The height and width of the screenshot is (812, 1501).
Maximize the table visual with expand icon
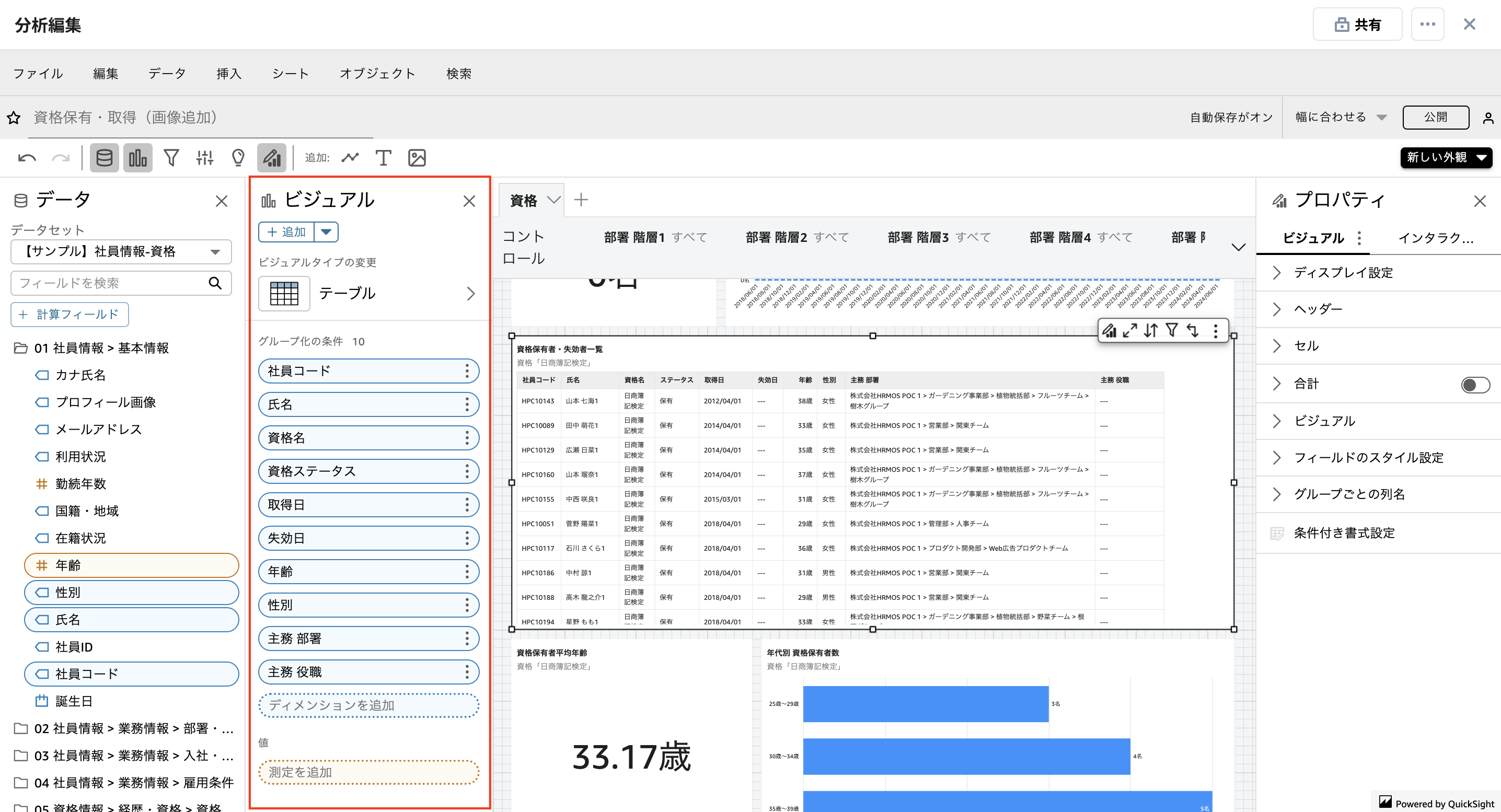pyautogui.click(x=1130, y=331)
